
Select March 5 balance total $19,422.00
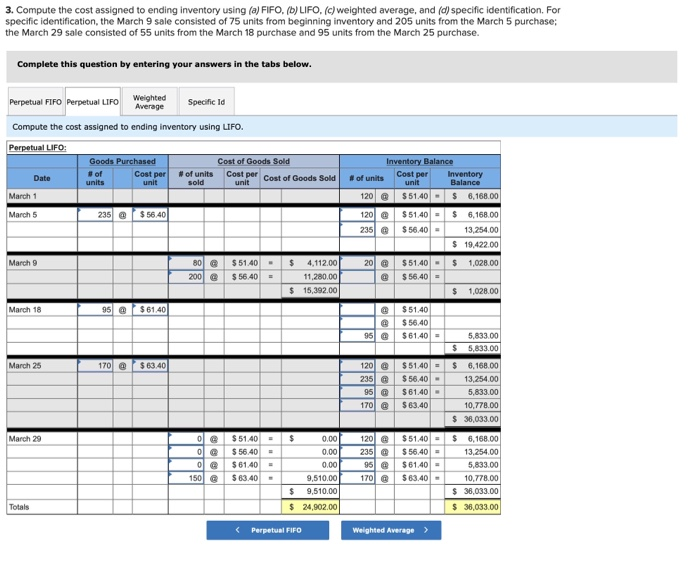[473, 245]
